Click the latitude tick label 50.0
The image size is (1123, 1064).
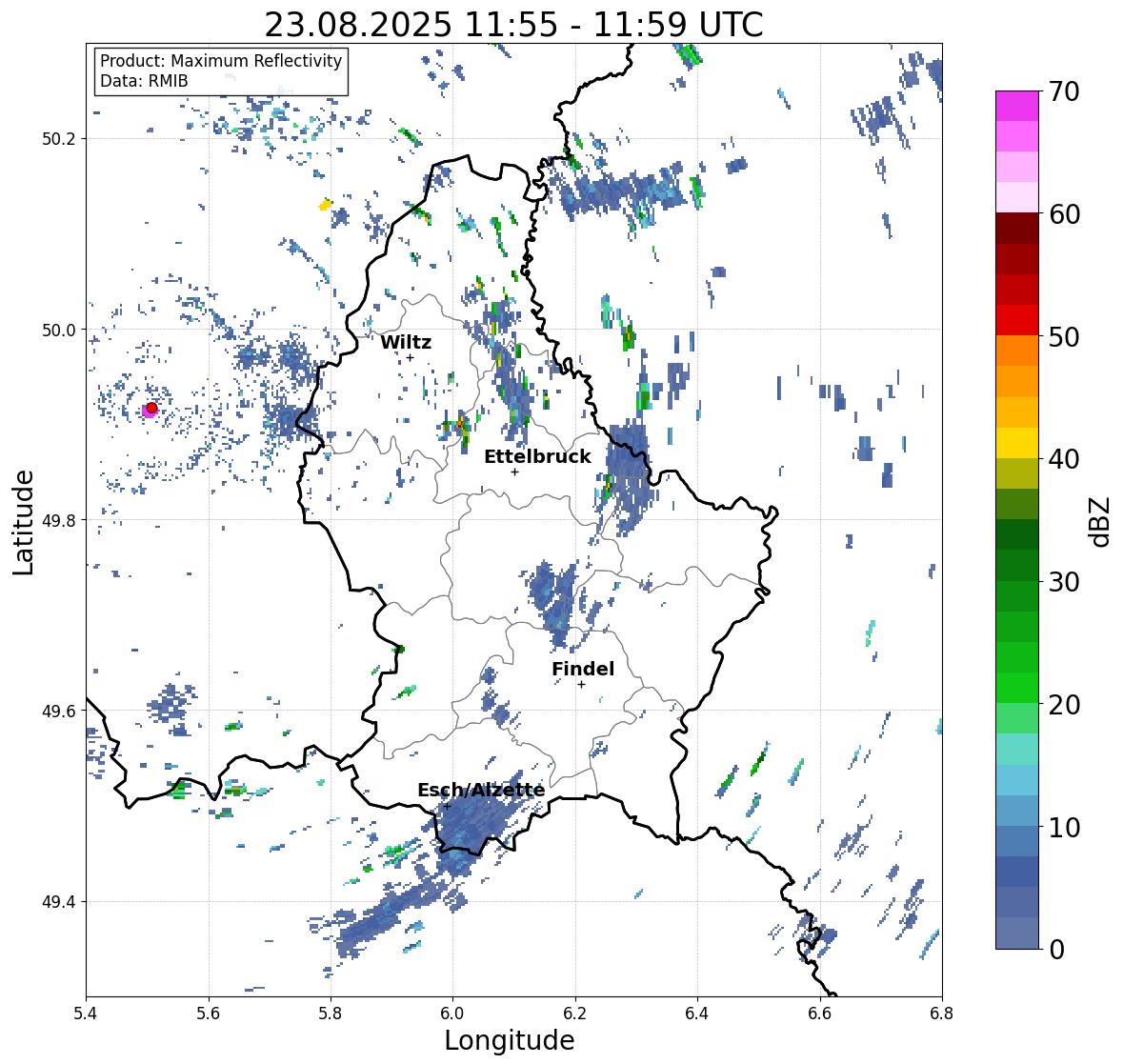(x=59, y=330)
